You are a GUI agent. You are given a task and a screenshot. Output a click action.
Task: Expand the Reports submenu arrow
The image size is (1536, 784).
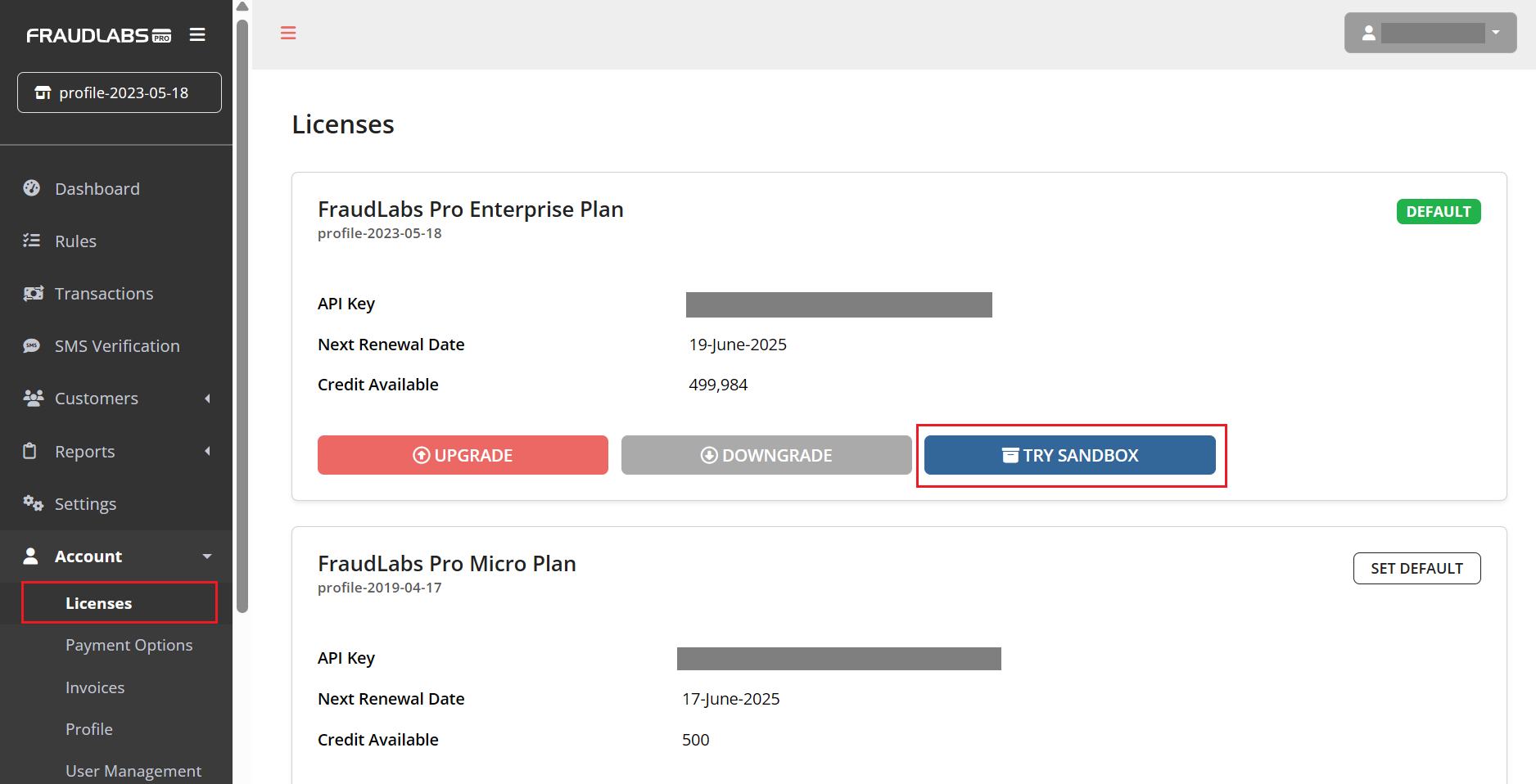coord(207,451)
